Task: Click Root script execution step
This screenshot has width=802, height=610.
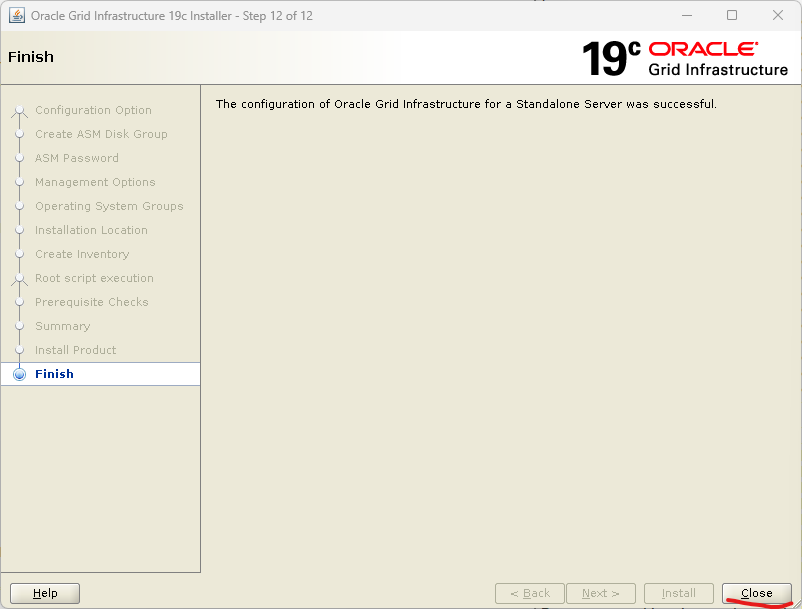Action: (x=94, y=278)
